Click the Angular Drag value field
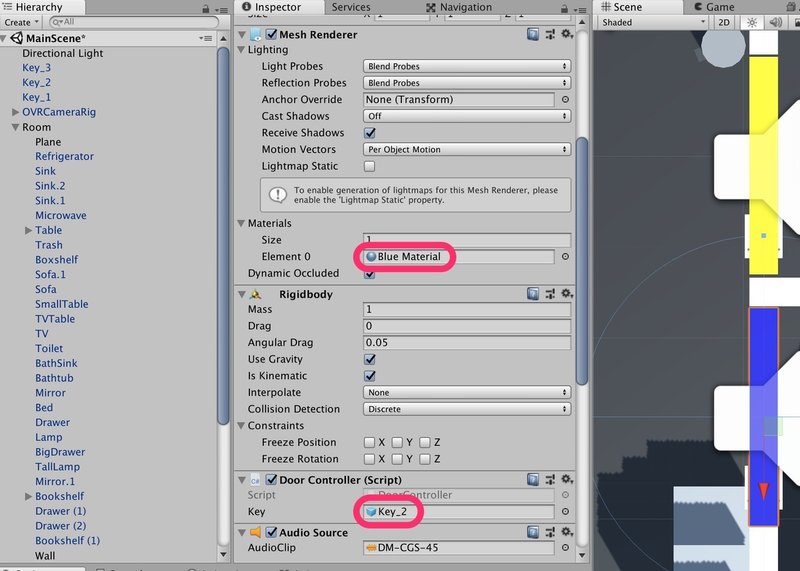This screenshot has height=571, width=800. (467, 342)
